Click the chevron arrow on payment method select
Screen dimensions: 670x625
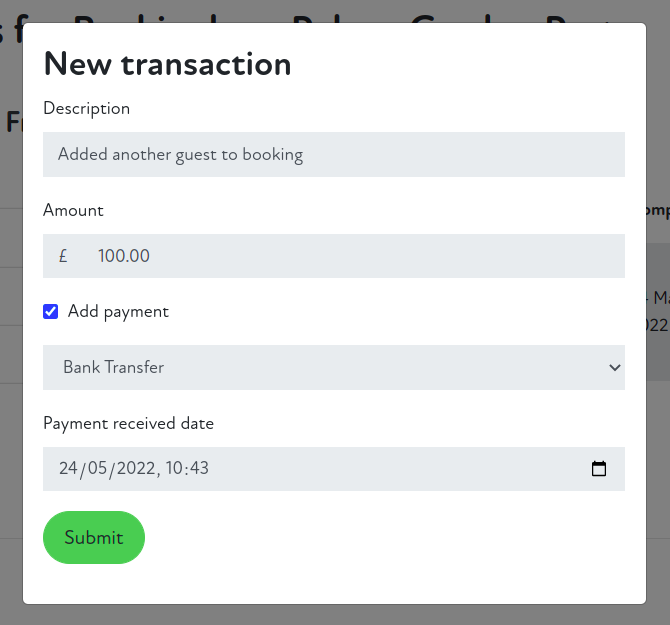tap(614, 368)
